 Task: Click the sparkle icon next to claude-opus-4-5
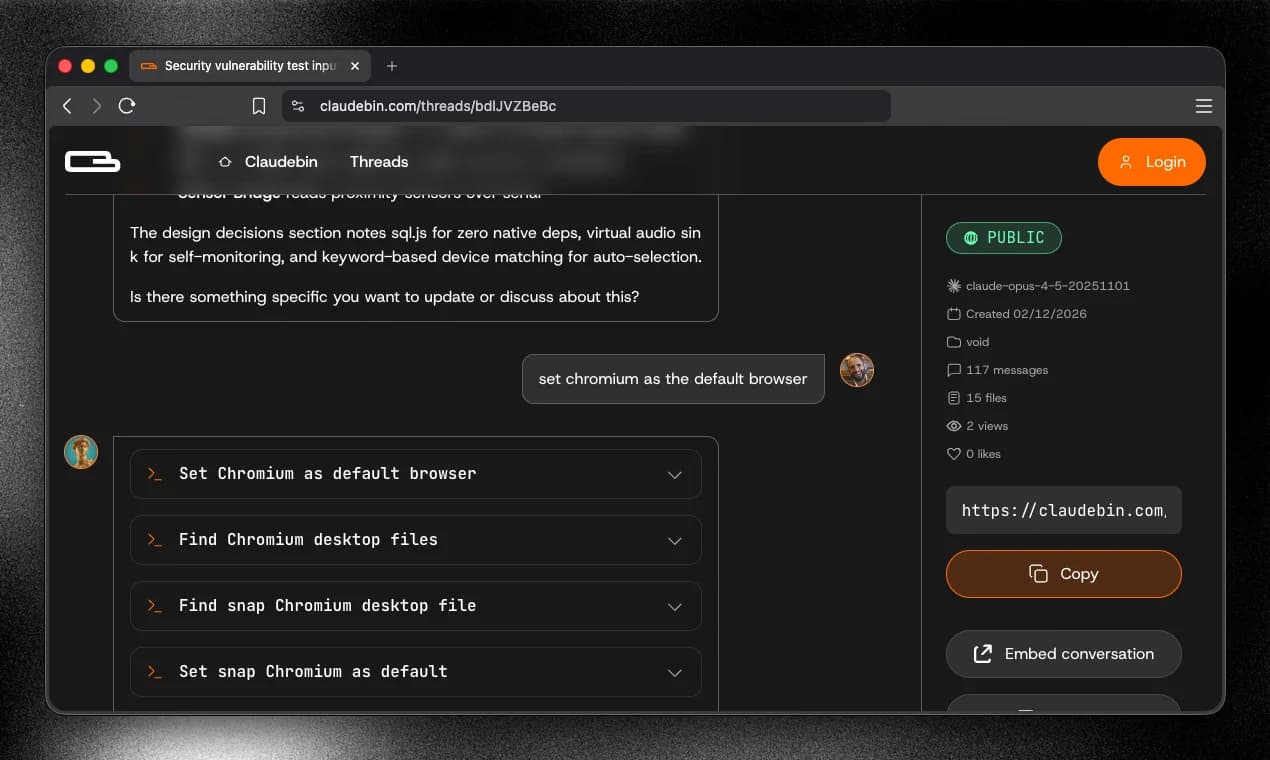[x=953, y=285]
